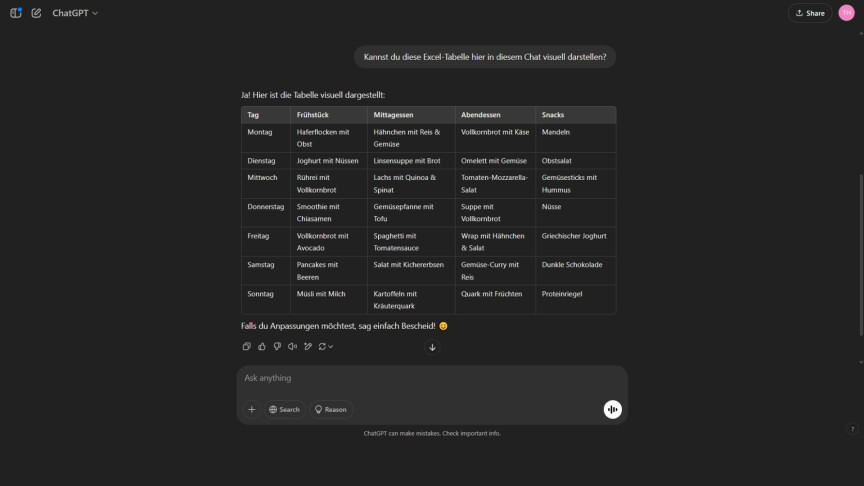This screenshot has height=486, width=864.
Task: Click the Mittagessen column header
Action: coord(393,115)
